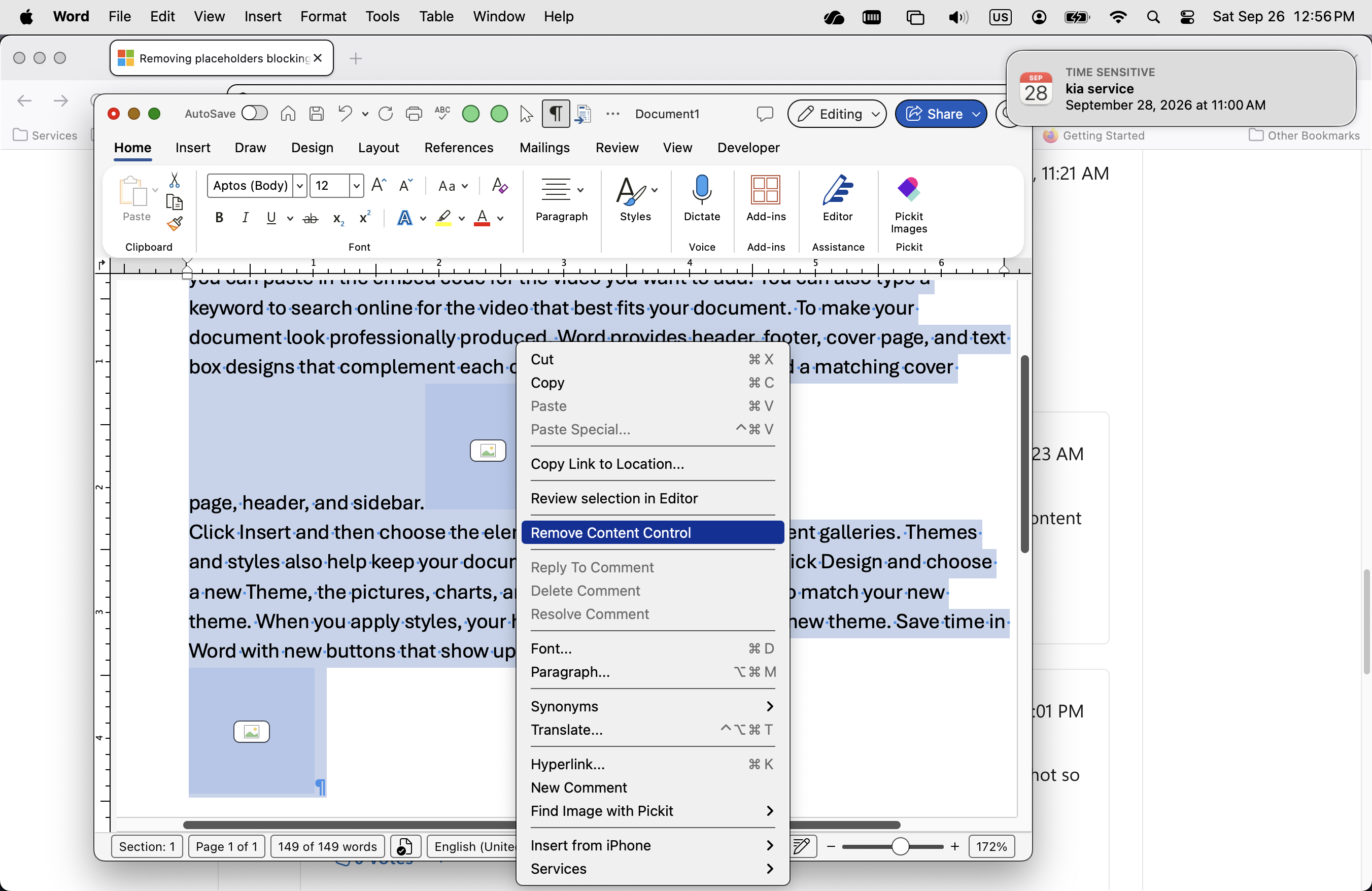Open the highlight color dropdown arrow
This screenshot has height=891, width=1372.
click(x=462, y=218)
